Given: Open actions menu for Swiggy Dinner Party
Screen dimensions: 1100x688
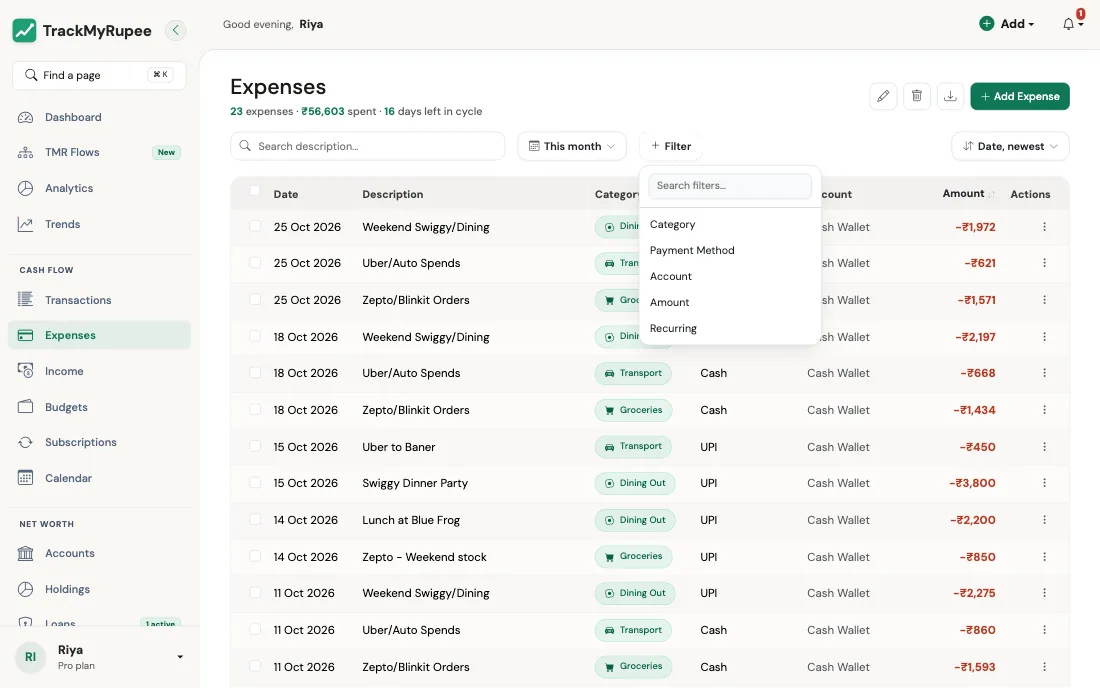Looking at the screenshot, I should click(1045, 483).
